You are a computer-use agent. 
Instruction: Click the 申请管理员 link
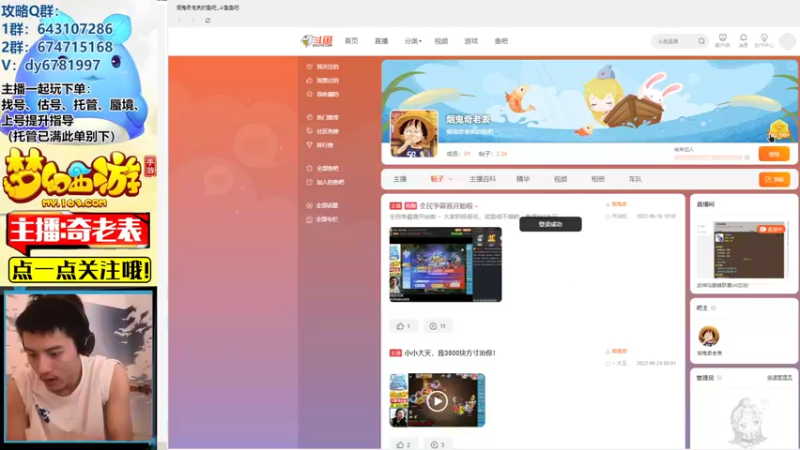[x=779, y=378]
